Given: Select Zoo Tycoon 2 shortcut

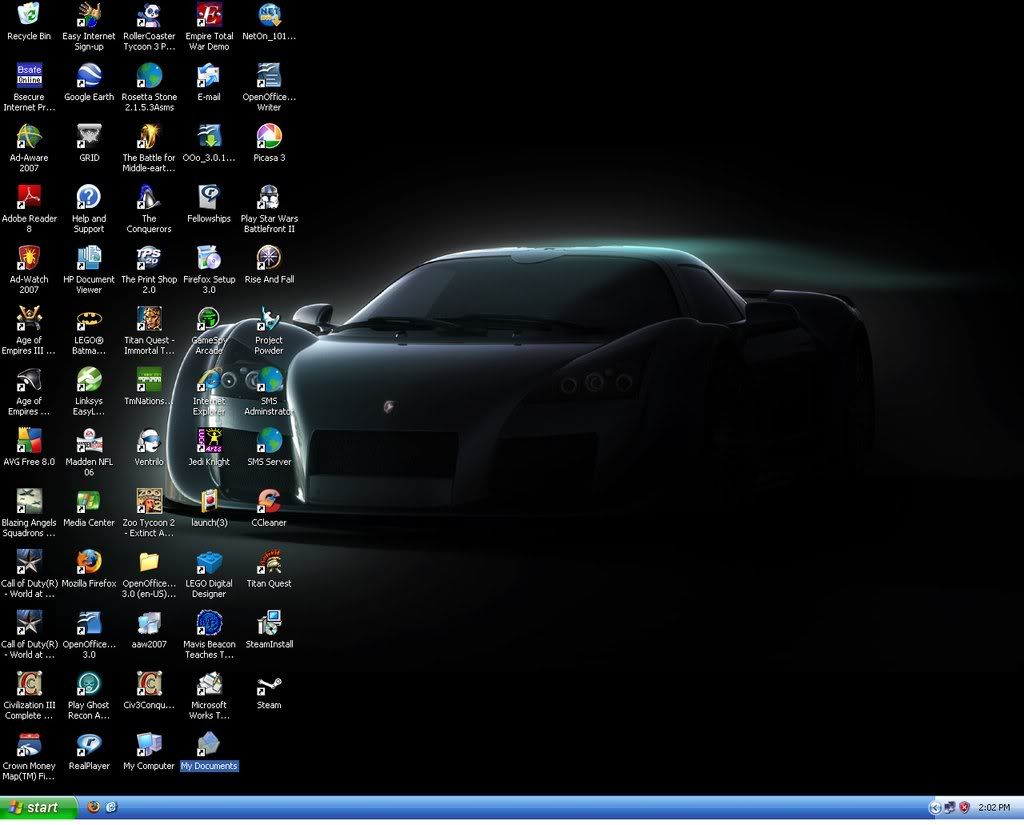Looking at the screenshot, I should coord(149,501).
